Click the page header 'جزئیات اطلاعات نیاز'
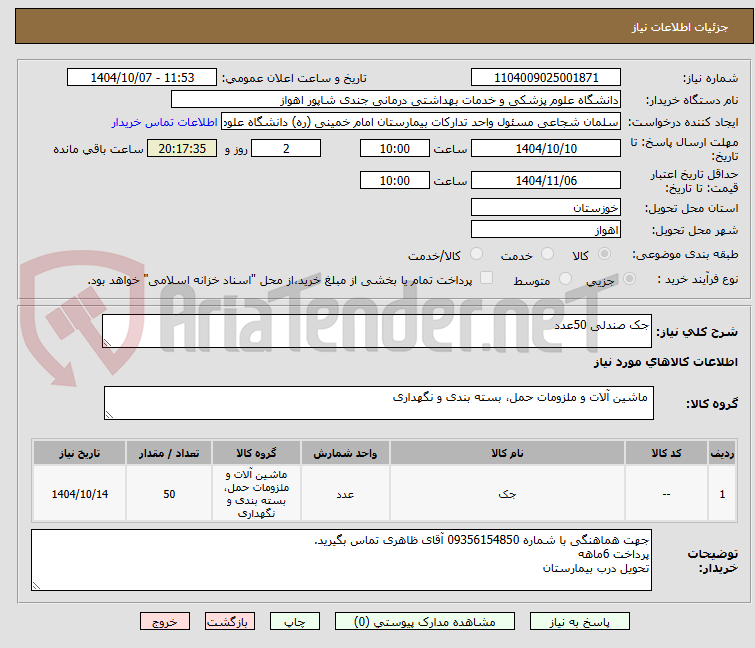 pos(680,27)
